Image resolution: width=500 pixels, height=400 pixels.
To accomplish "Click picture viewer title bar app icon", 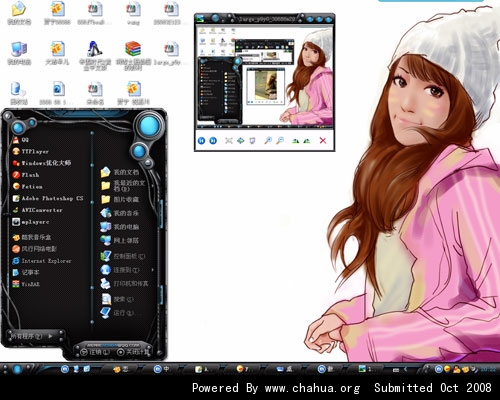I will coord(200,19).
